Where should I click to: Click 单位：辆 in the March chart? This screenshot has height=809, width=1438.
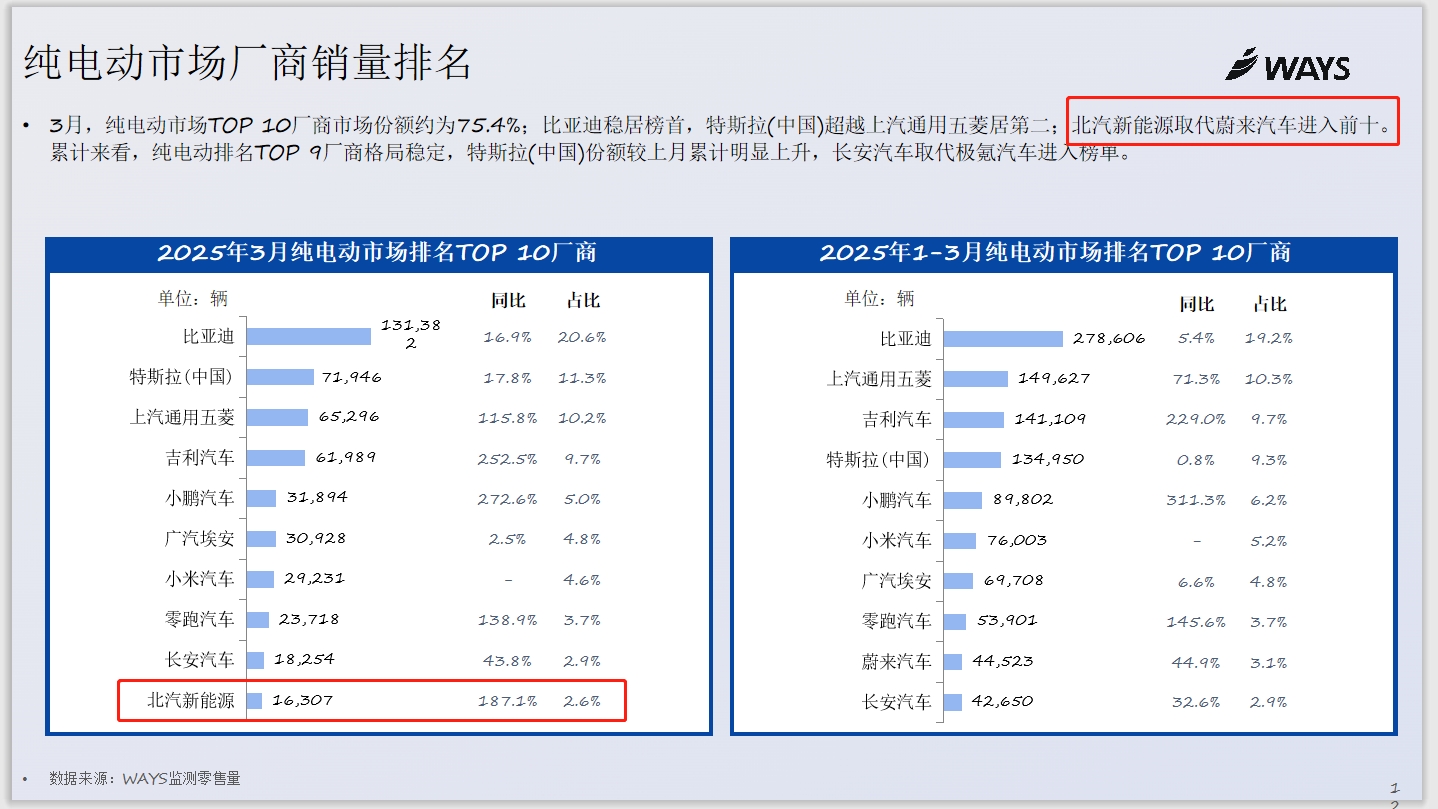coord(192,298)
